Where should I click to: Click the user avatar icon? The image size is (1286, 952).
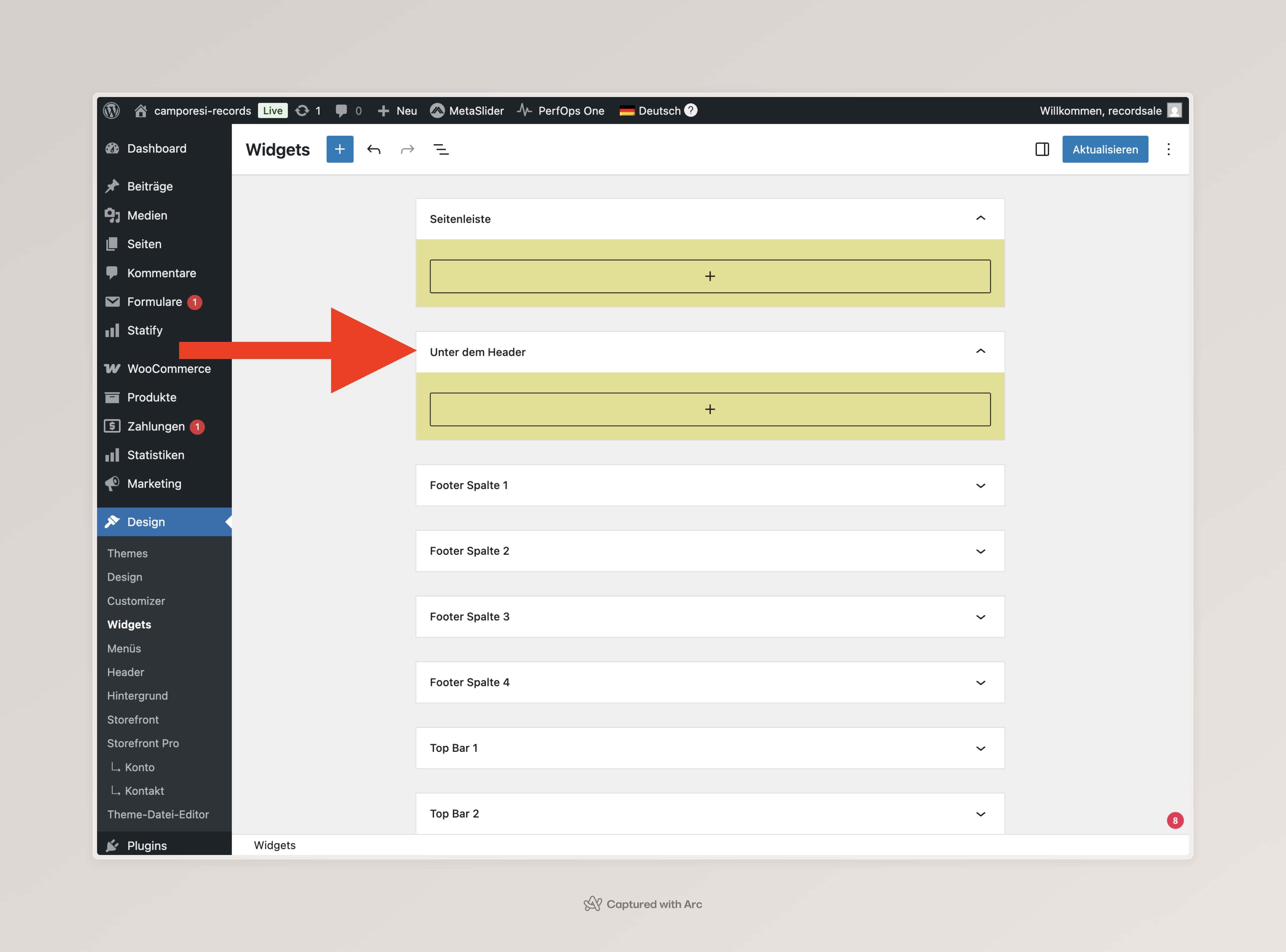pyautogui.click(x=1174, y=110)
